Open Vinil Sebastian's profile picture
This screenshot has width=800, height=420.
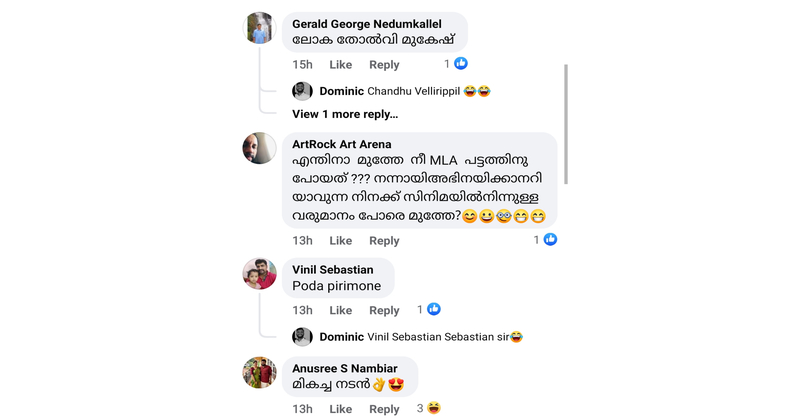[x=259, y=274]
